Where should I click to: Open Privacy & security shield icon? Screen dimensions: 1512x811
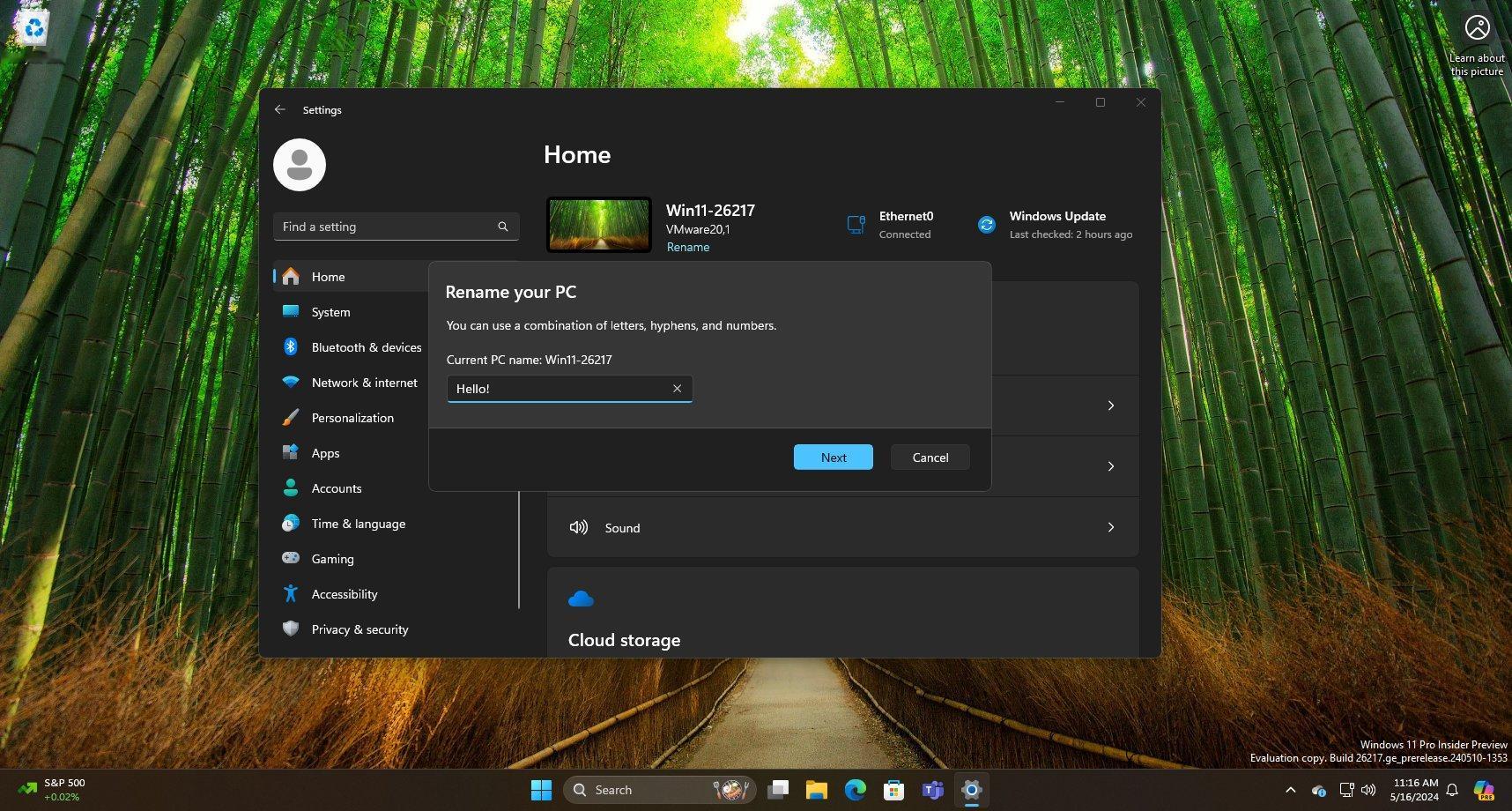click(290, 629)
